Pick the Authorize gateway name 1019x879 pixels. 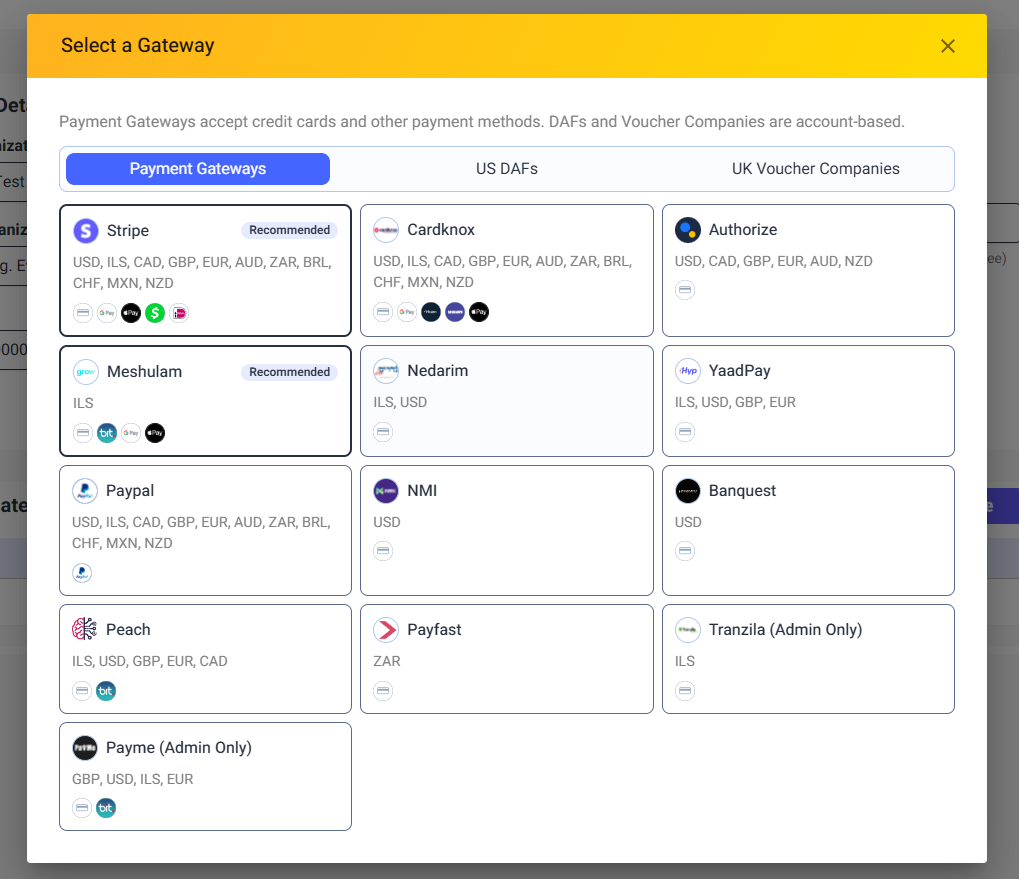click(x=743, y=230)
